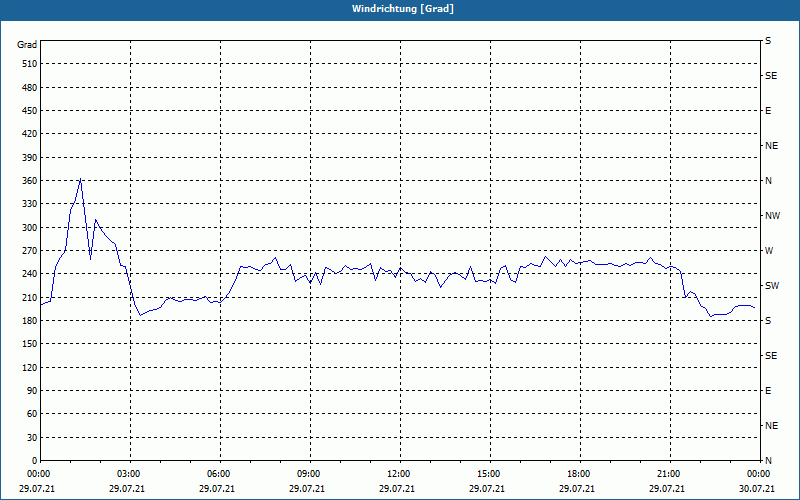Select the 06:00 time axis label
Image resolution: width=800 pixels, height=500 pixels.
tap(217, 474)
